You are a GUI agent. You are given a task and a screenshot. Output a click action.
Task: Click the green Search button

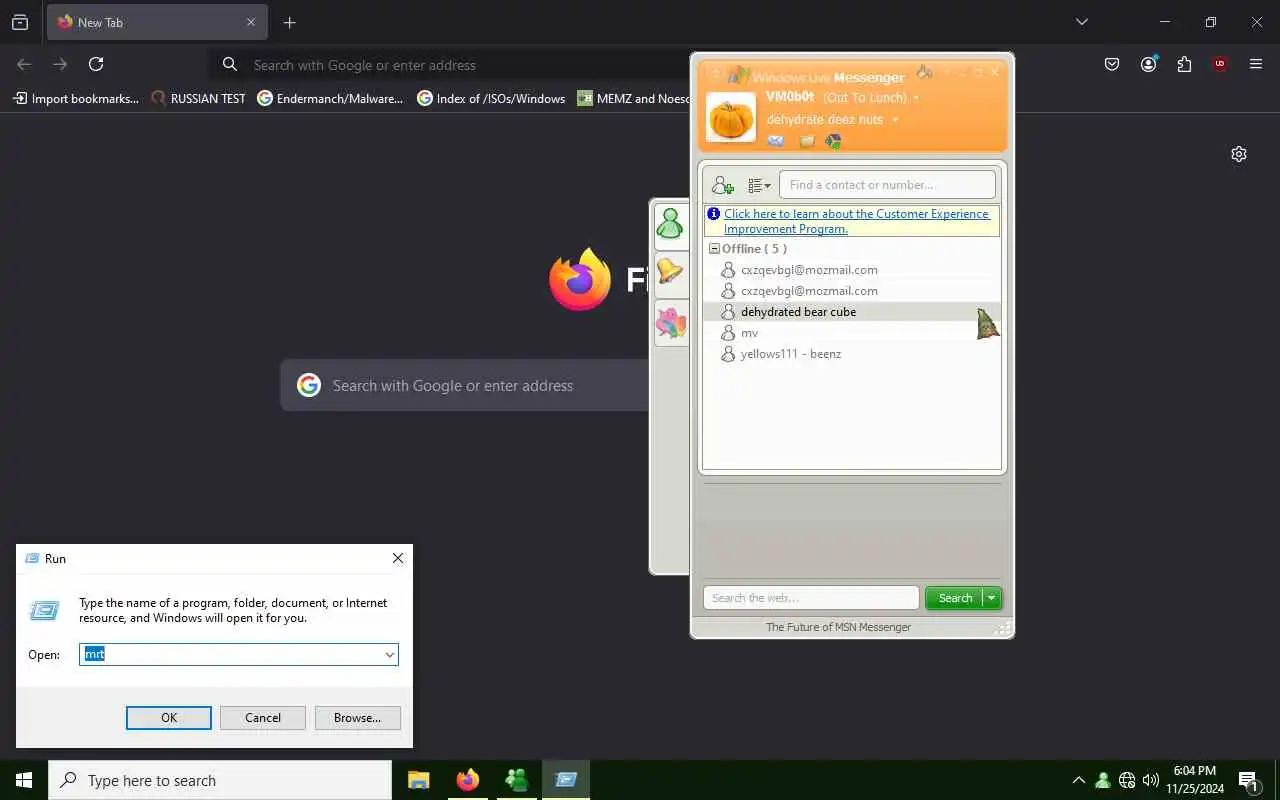(x=955, y=598)
